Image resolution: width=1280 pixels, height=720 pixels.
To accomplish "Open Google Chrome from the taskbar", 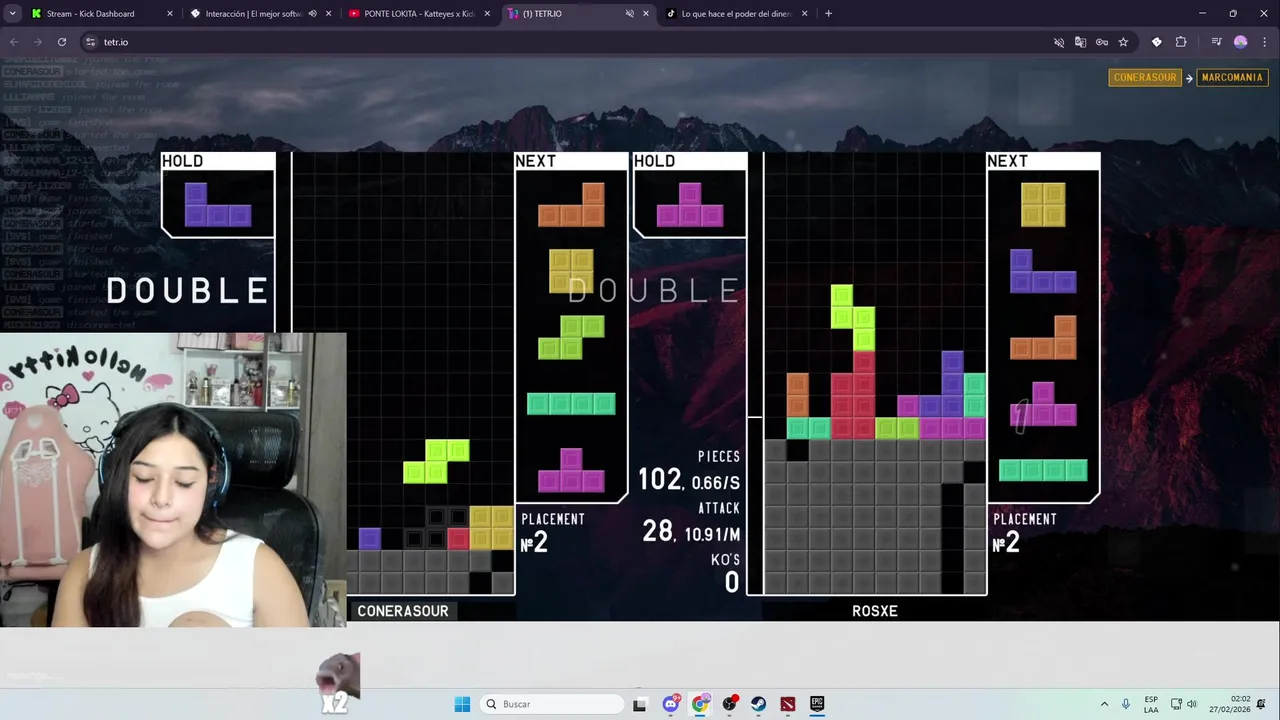I will (700, 704).
